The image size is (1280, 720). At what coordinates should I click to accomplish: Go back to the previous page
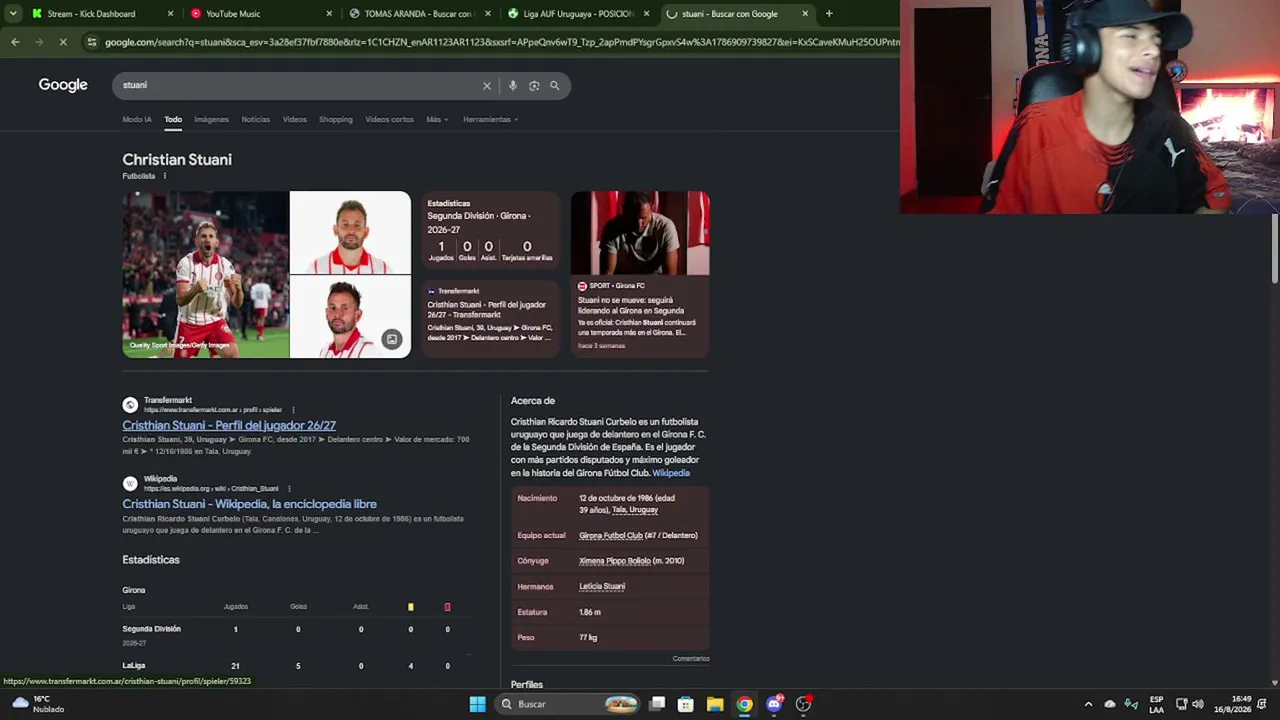(15, 42)
